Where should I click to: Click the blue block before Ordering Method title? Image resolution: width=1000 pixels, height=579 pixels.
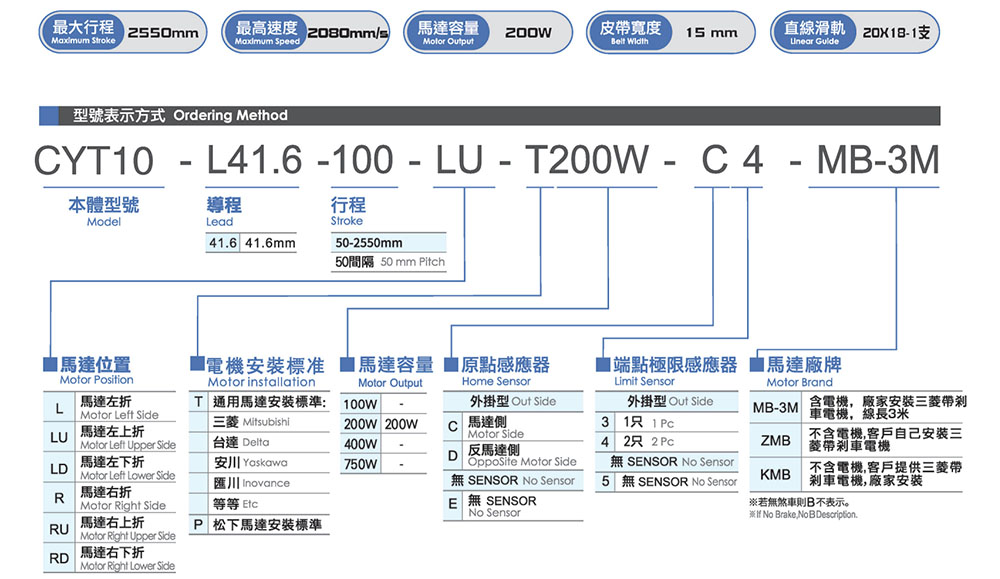pos(52,115)
